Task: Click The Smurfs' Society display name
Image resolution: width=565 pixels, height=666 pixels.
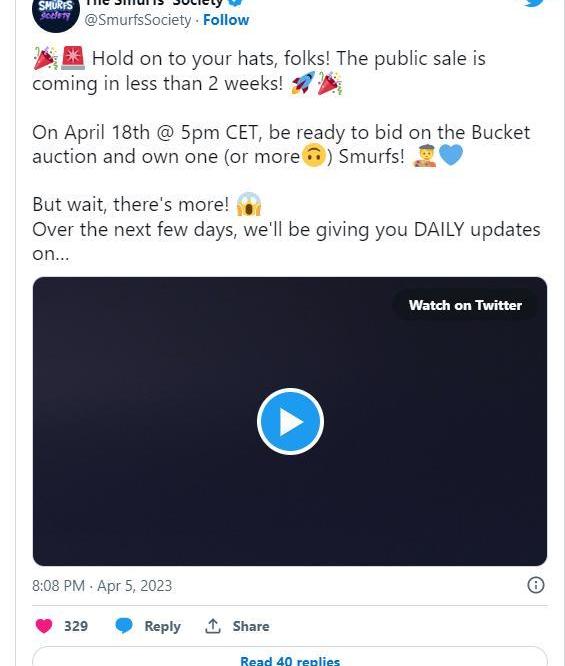Action: click(154, 3)
